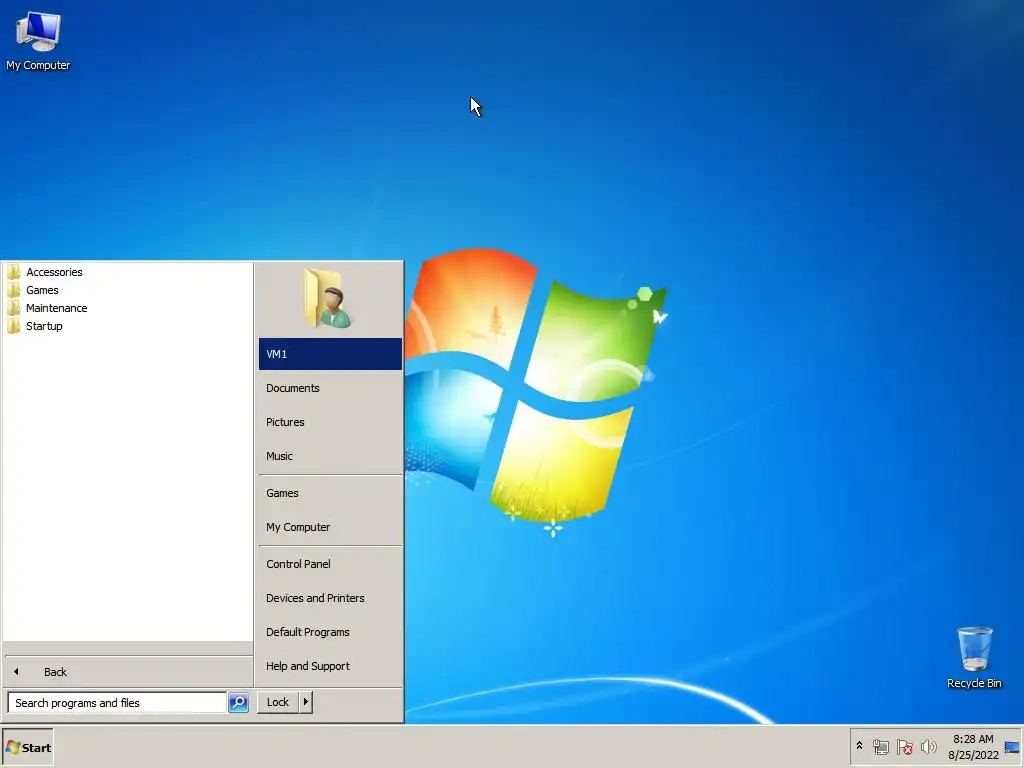Open the Recycle Bin desktop icon

coord(974,658)
